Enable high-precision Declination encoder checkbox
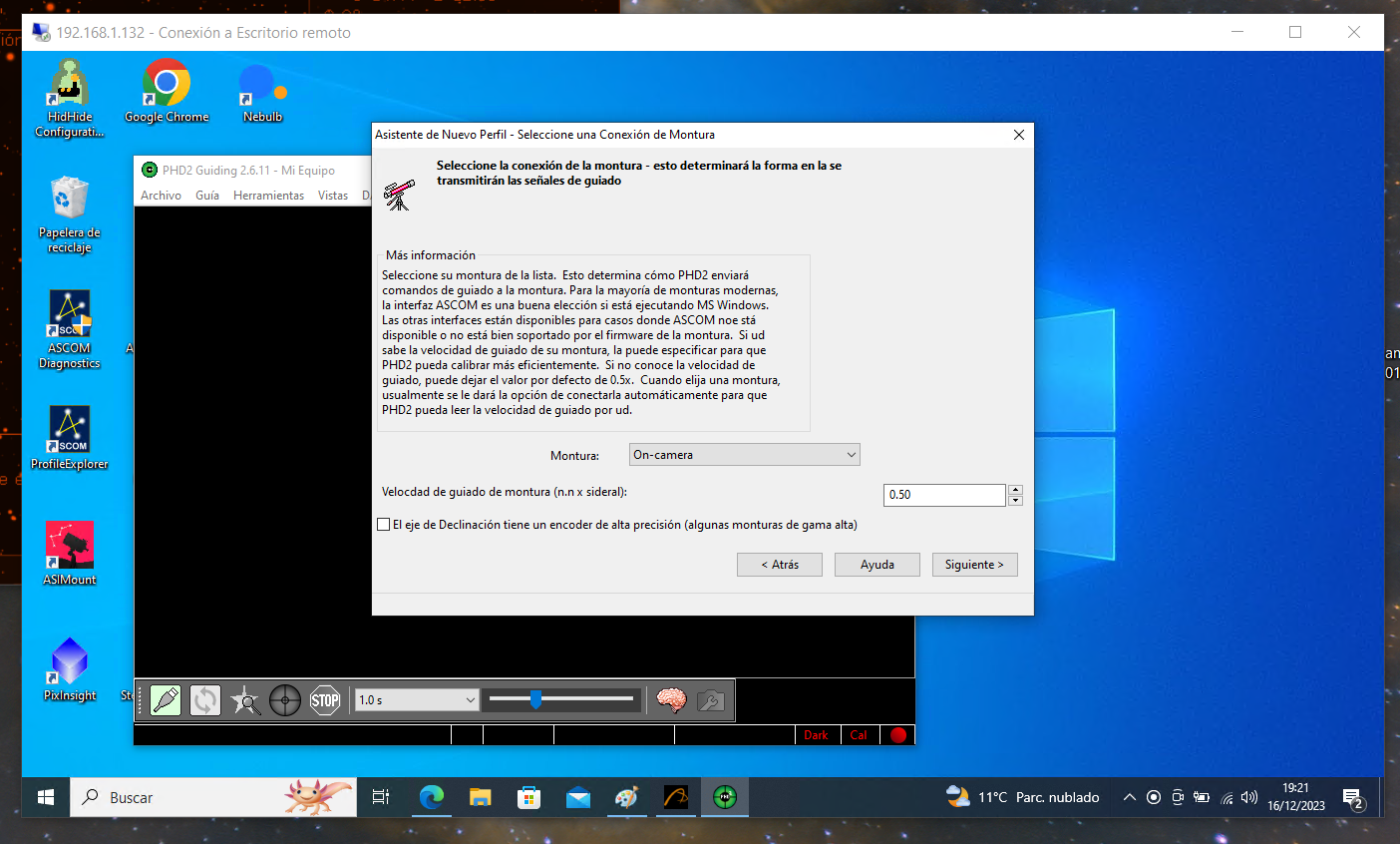Viewport: 1400px width, 844px height. click(384, 525)
